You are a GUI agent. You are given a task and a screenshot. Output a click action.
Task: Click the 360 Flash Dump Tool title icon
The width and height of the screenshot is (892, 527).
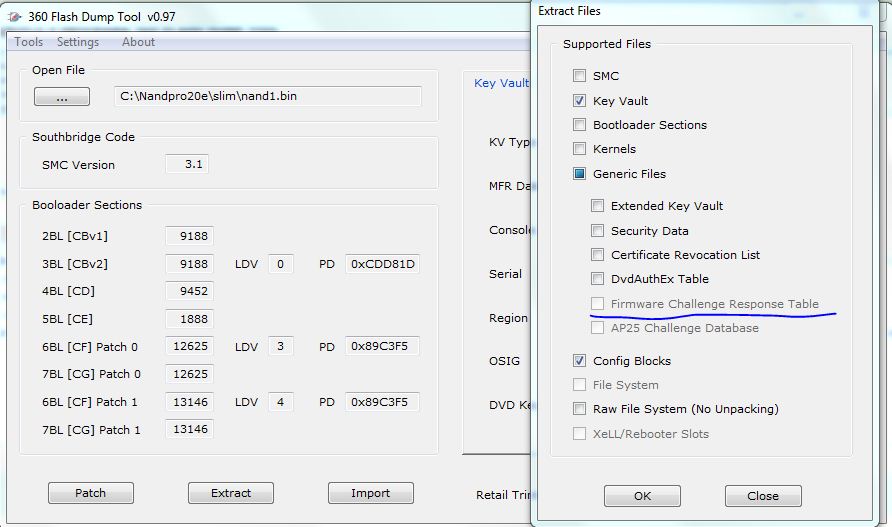[x=15, y=17]
